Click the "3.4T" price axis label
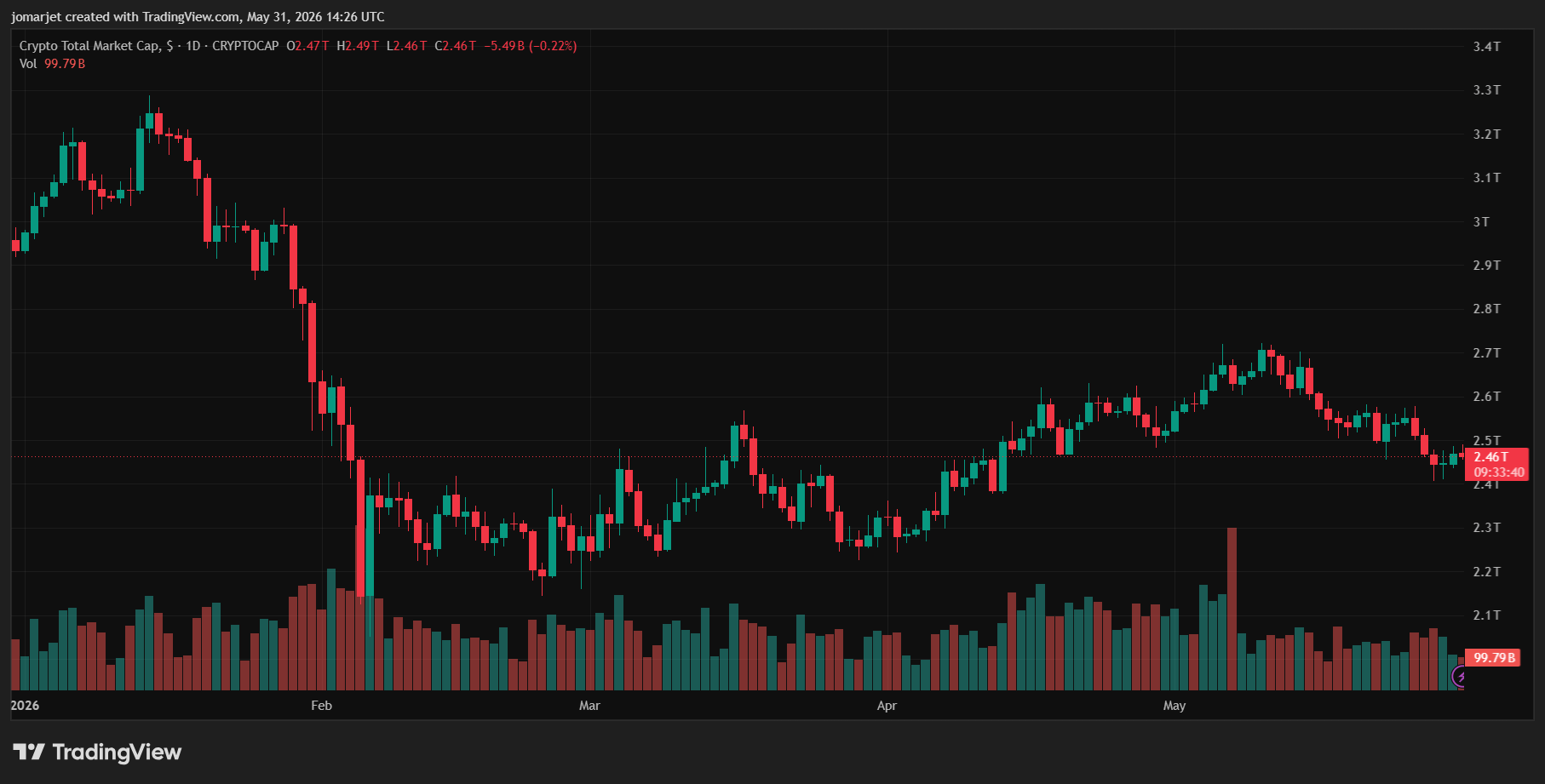Image resolution: width=1545 pixels, height=784 pixels. 1487,47
